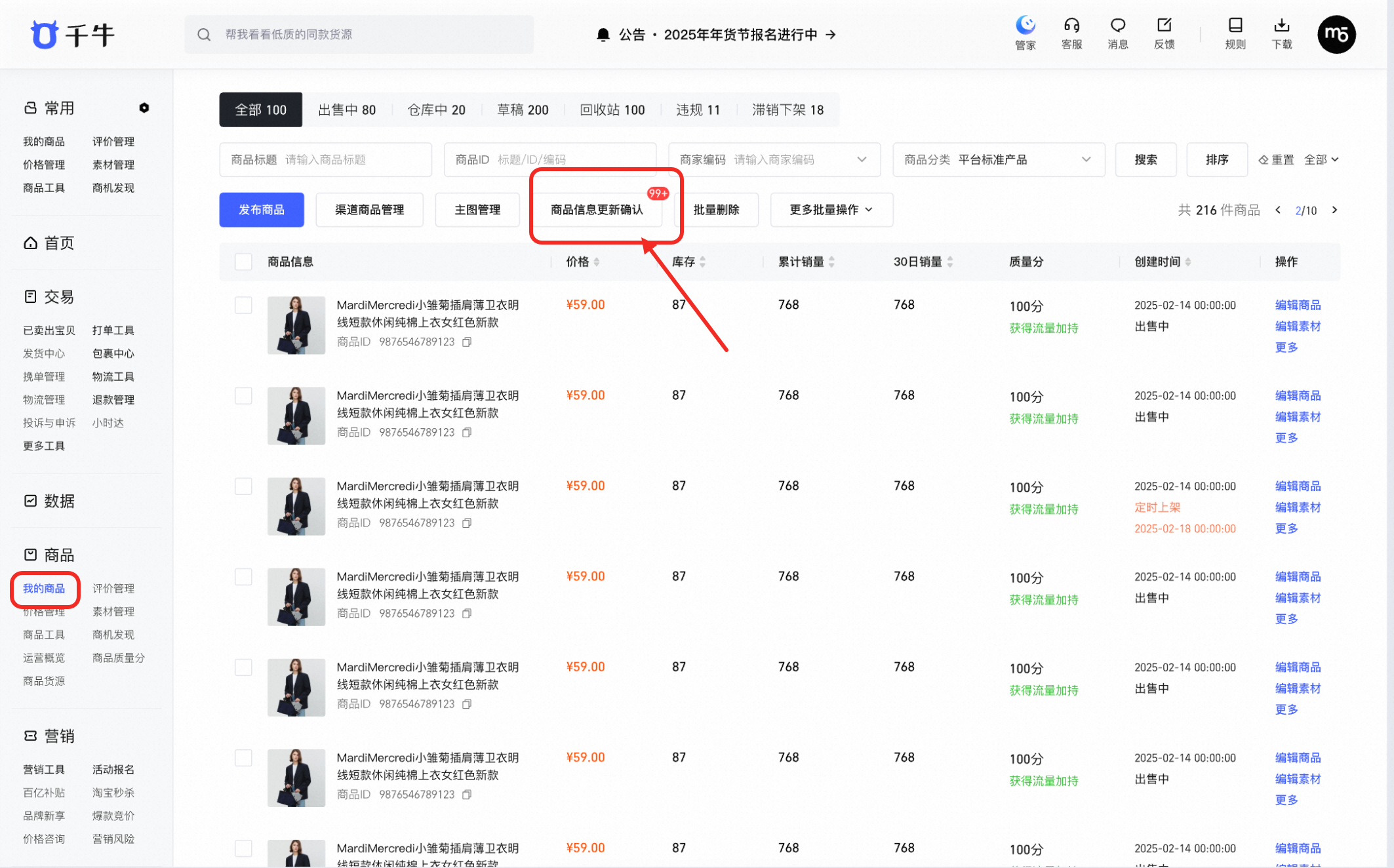Click the 交易 section icon
The height and width of the screenshot is (868, 1394).
click(31, 297)
